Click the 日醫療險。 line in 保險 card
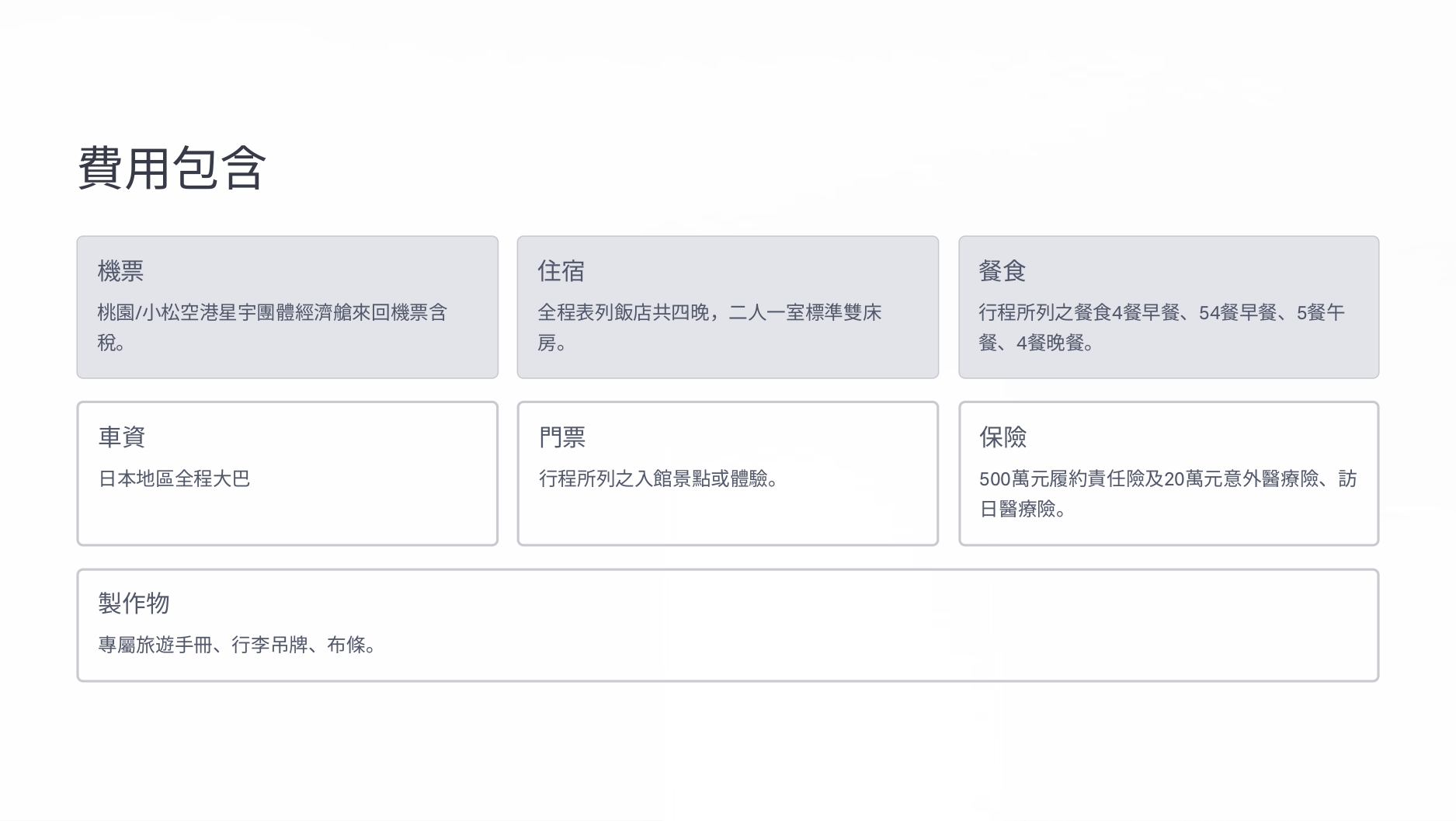This screenshot has height=821, width=1456. coord(1022,509)
